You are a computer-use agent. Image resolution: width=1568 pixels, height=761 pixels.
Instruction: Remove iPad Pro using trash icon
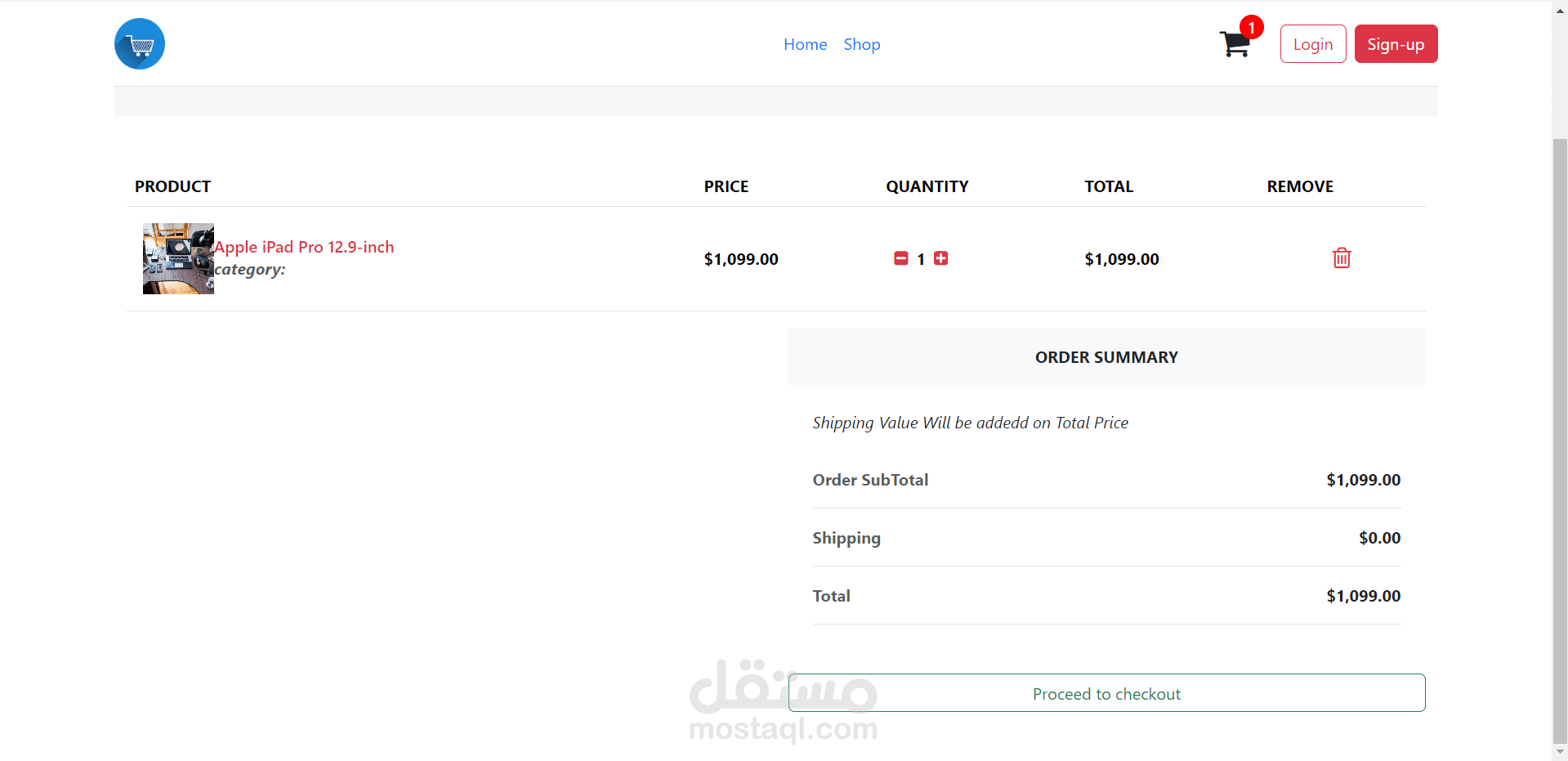point(1342,258)
